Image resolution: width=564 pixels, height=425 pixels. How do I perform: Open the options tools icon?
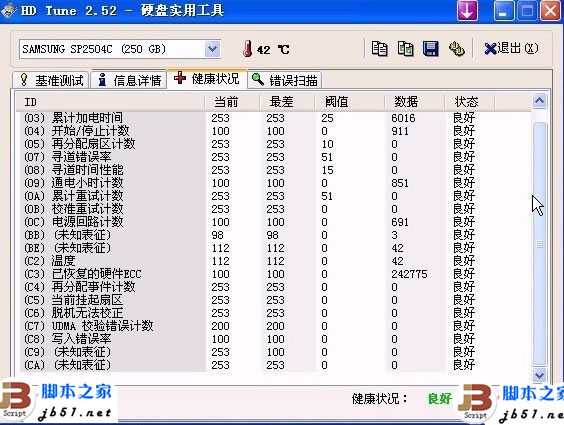(x=456, y=49)
